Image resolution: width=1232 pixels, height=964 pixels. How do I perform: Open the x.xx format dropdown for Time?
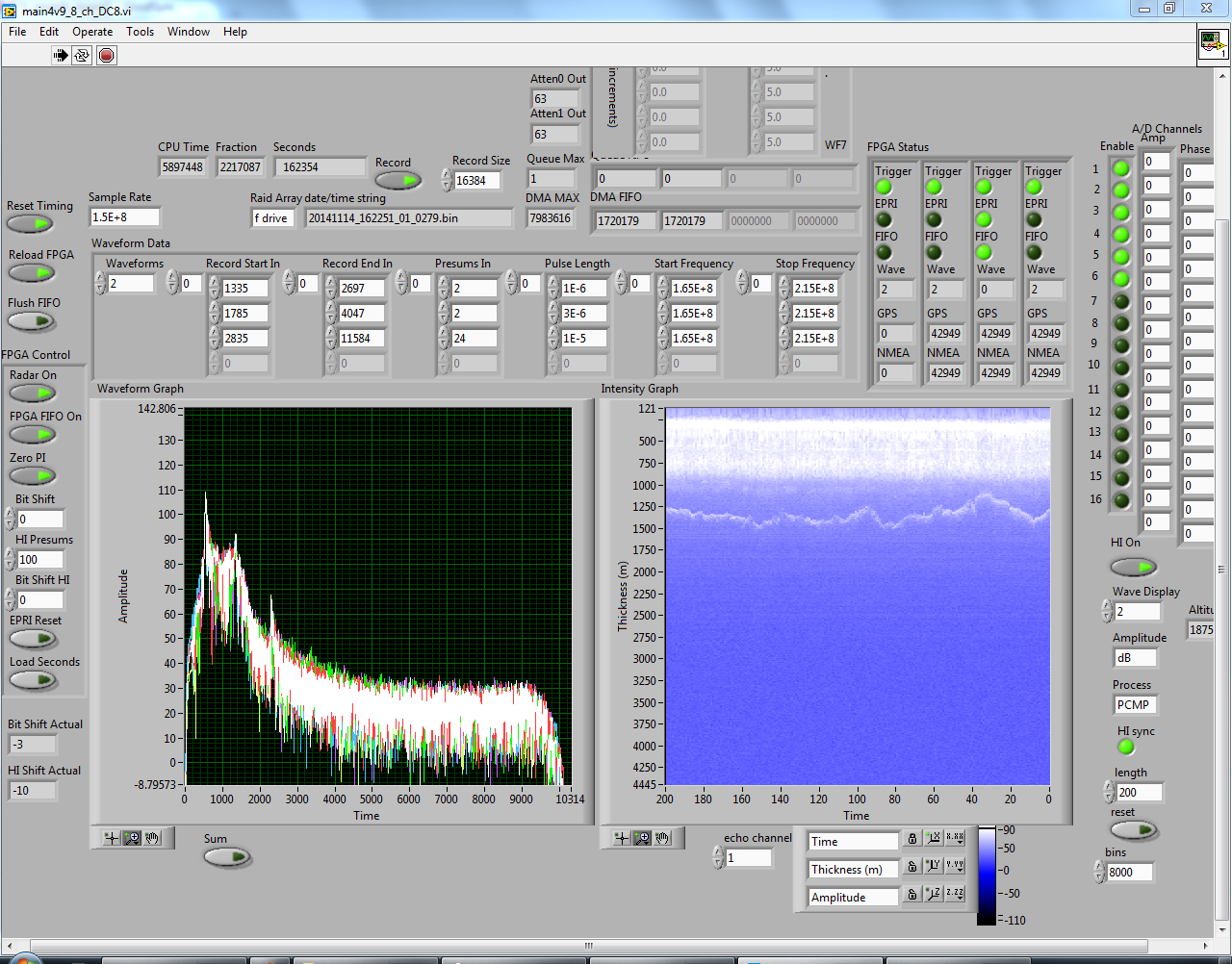pyautogui.click(x=955, y=840)
